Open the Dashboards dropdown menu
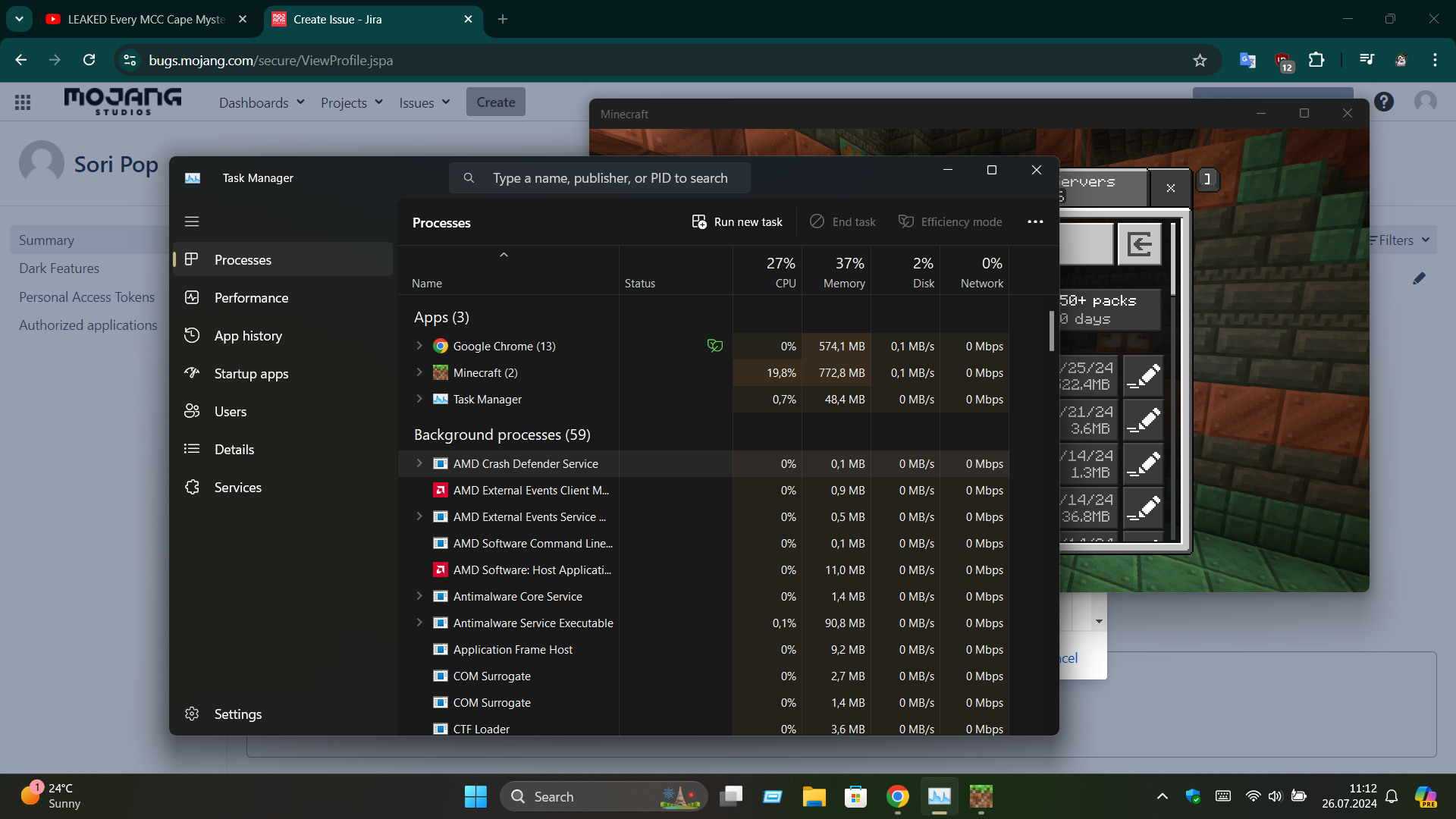 pos(262,102)
